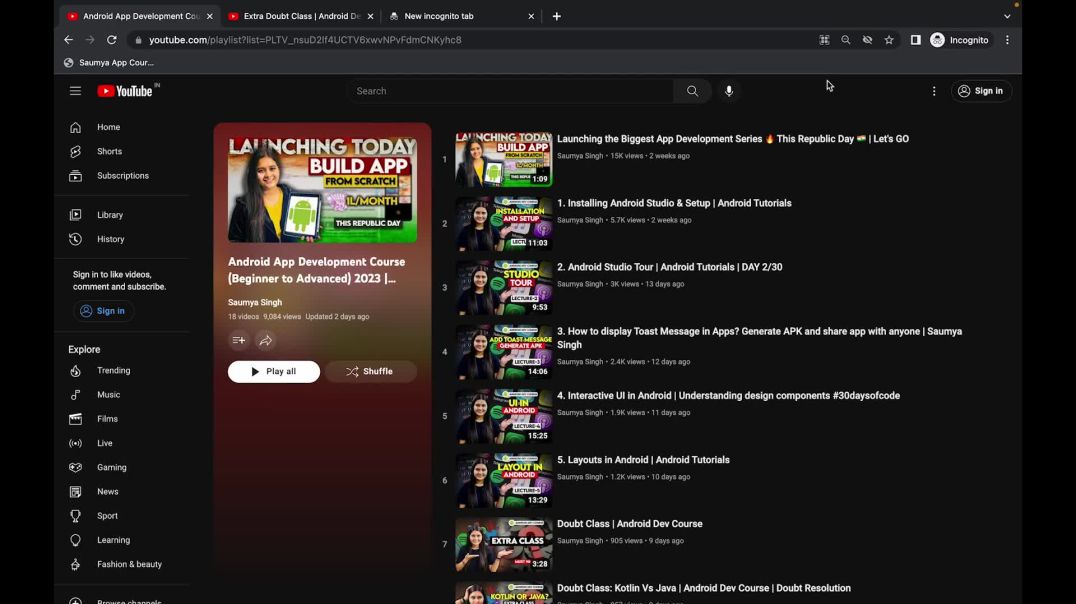Image resolution: width=1076 pixels, height=604 pixels.
Task: Click the YouTube search input field
Action: pyautogui.click(x=510, y=91)
